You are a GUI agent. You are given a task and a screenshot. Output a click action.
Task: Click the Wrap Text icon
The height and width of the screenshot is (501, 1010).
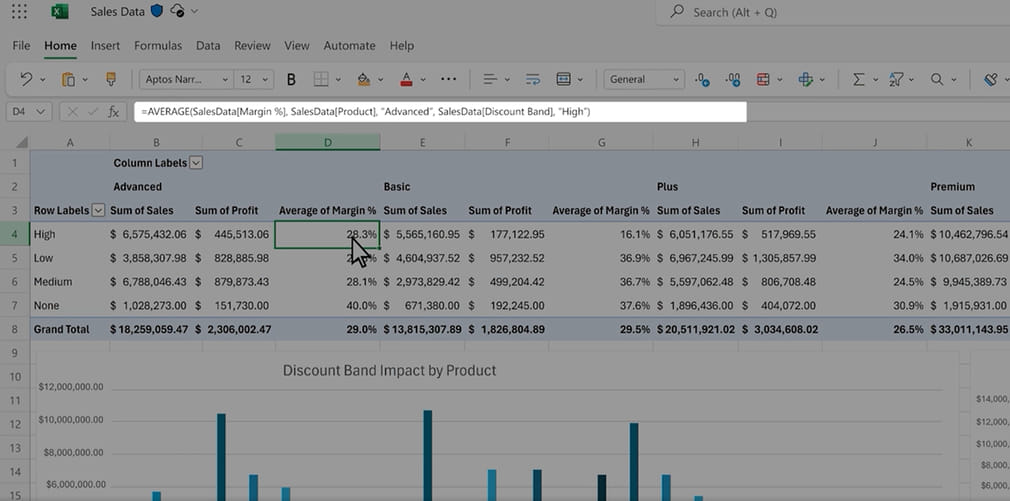(x=532, y=79)
